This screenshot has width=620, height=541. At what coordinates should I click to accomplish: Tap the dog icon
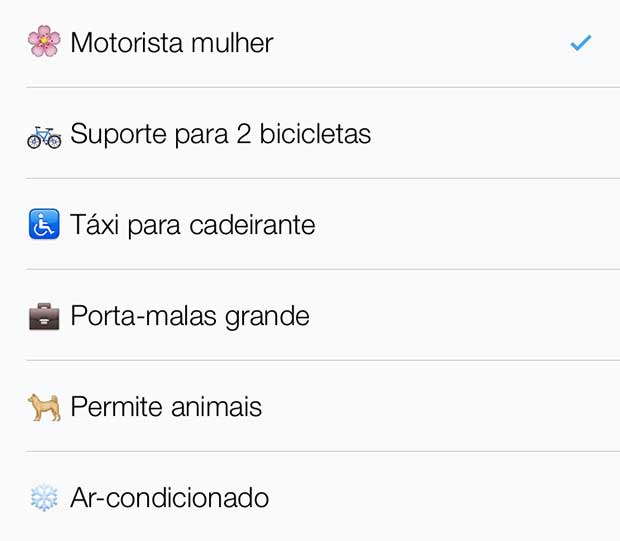(44, 407)
